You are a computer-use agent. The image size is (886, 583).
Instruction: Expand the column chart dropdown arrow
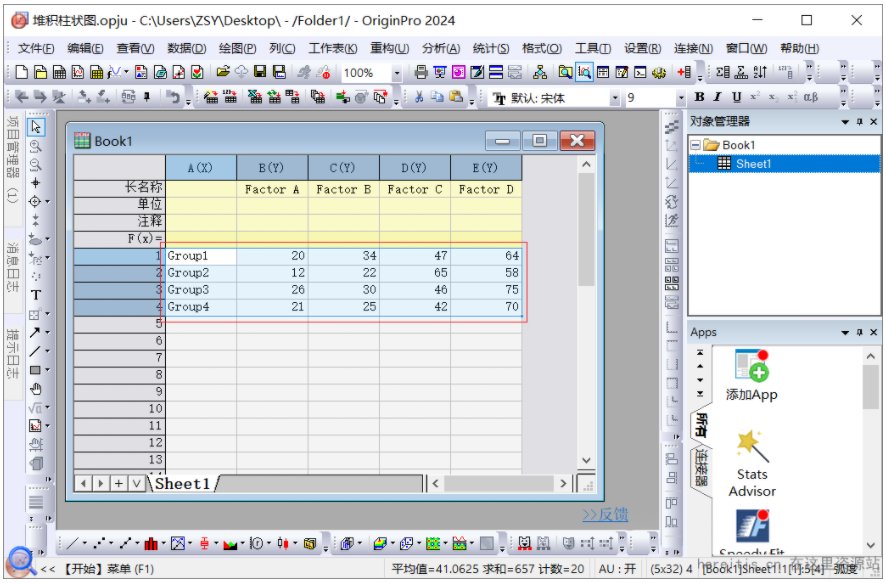click(163, 543)
